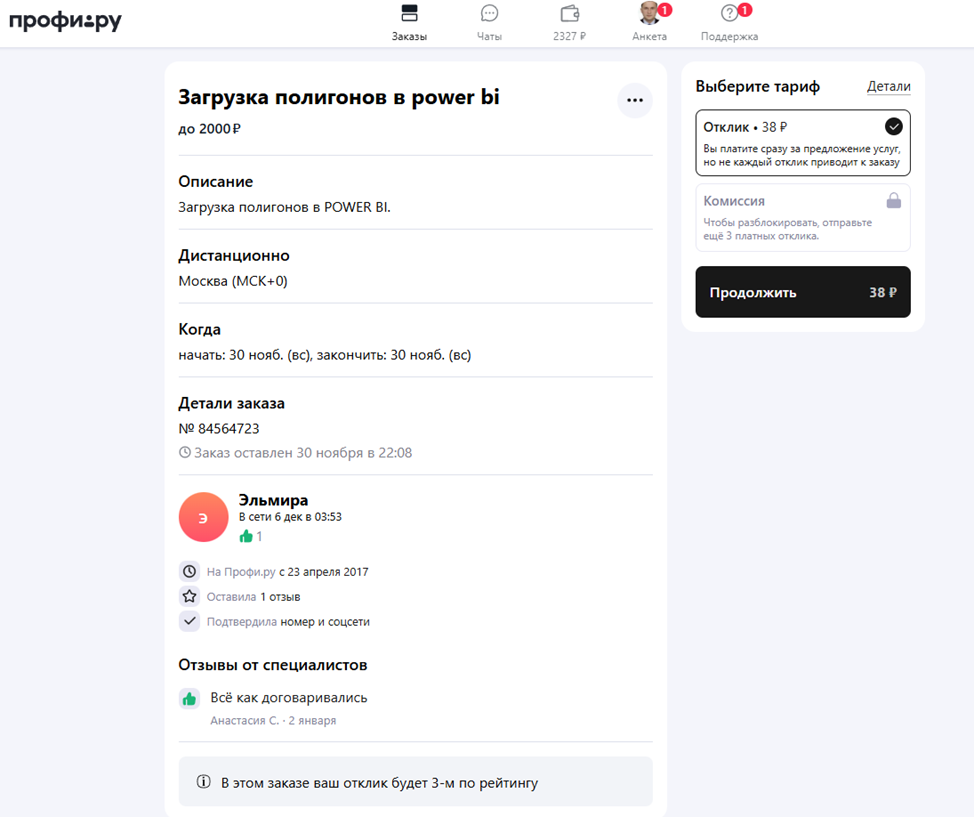The image size is (974, 817).
Task: Click the order number № 84564723
Action: click(219, 429)
